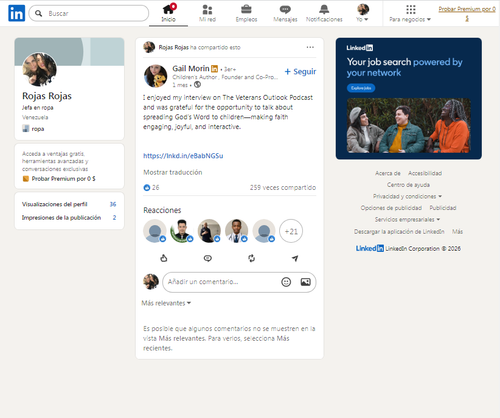Viewport: 500px width, 418px height.
Task: Click Opciones de publicidad link
Action: click(x=391, y=208)
